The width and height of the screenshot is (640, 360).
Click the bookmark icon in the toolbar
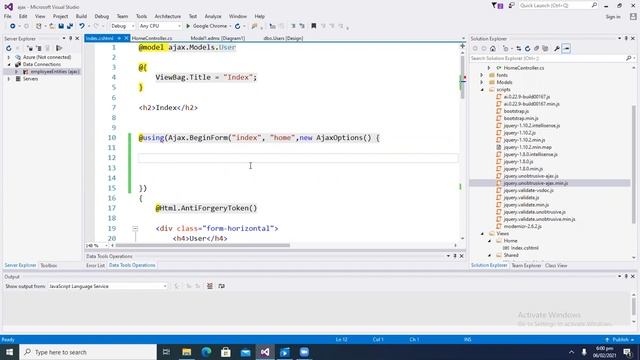pos(313,26)
